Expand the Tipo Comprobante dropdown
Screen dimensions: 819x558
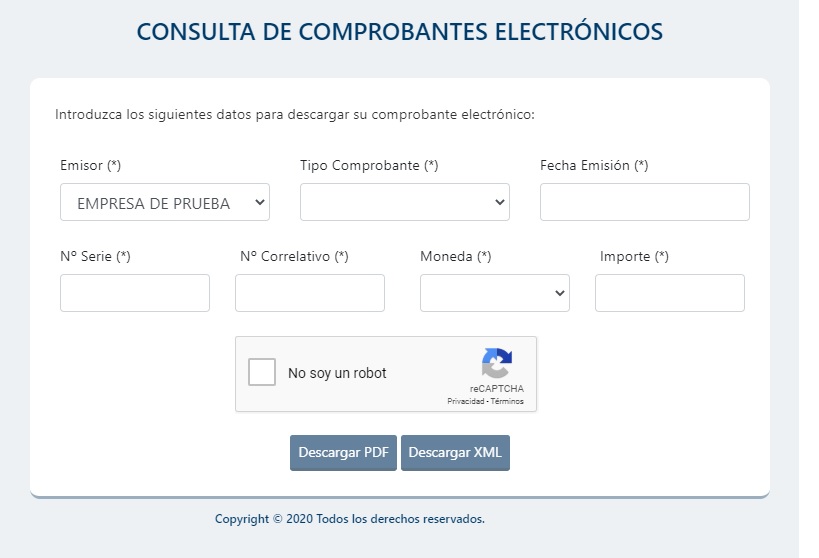[405, 202]
